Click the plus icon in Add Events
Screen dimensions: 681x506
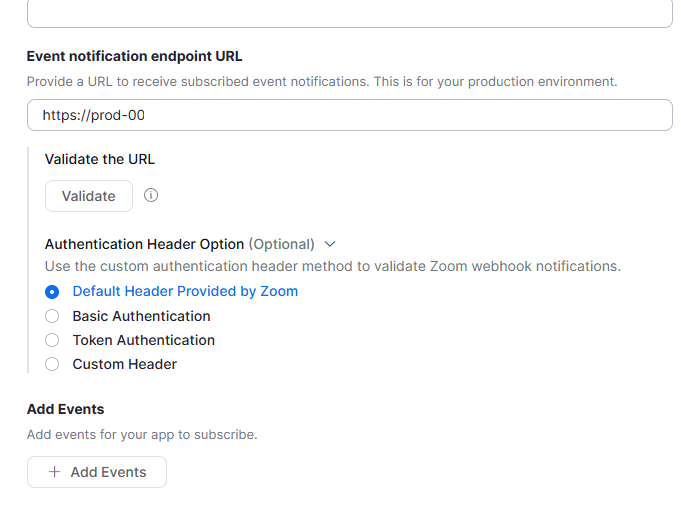coord(54,472)
